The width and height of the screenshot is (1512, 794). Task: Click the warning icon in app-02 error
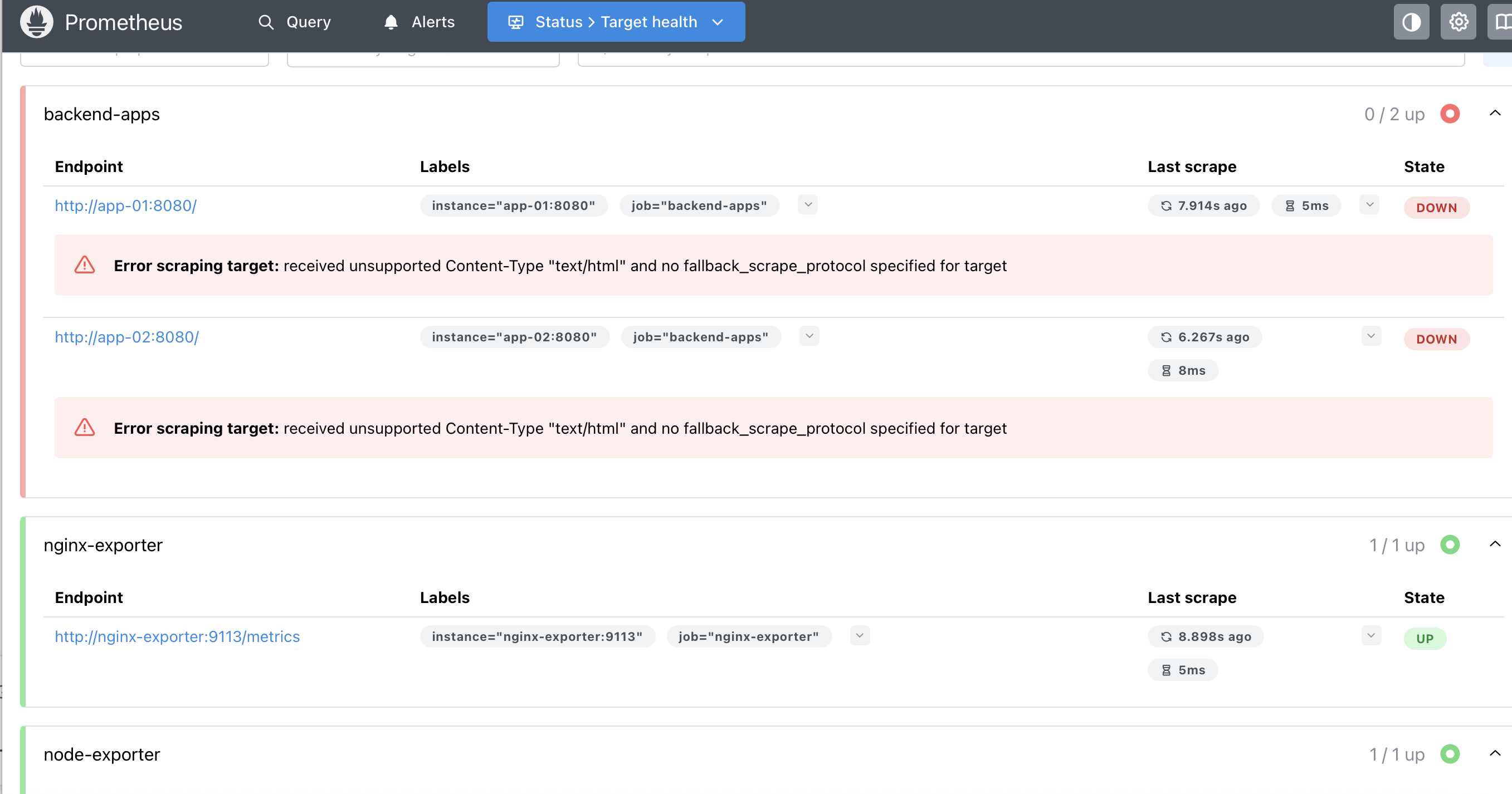tap(85, 428)
